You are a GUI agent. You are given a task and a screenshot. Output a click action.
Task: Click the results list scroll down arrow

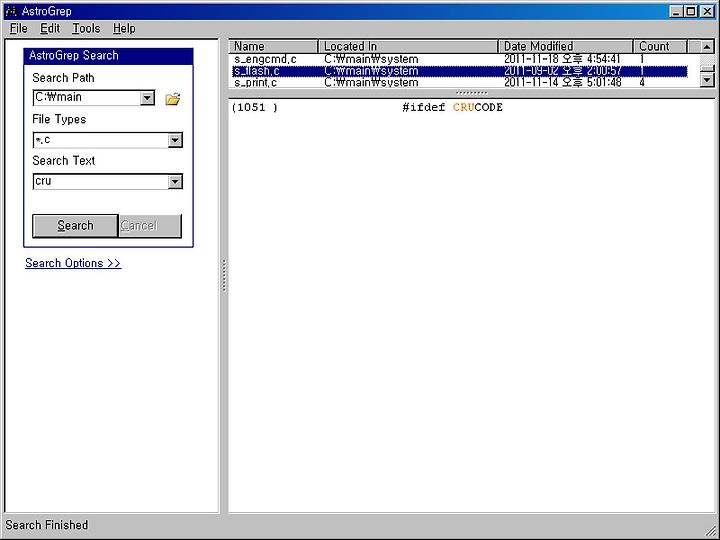point(707,80)
